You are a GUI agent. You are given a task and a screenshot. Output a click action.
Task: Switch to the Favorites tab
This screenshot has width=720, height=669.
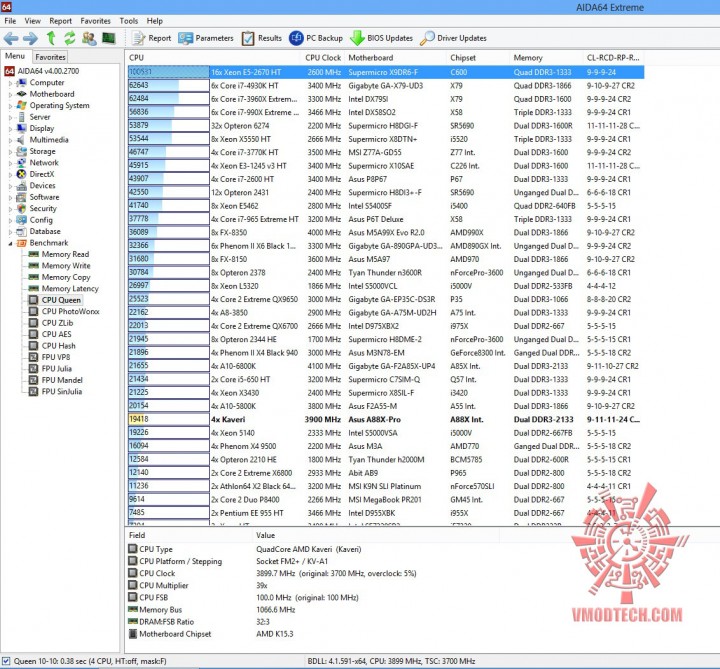[51, 57]
